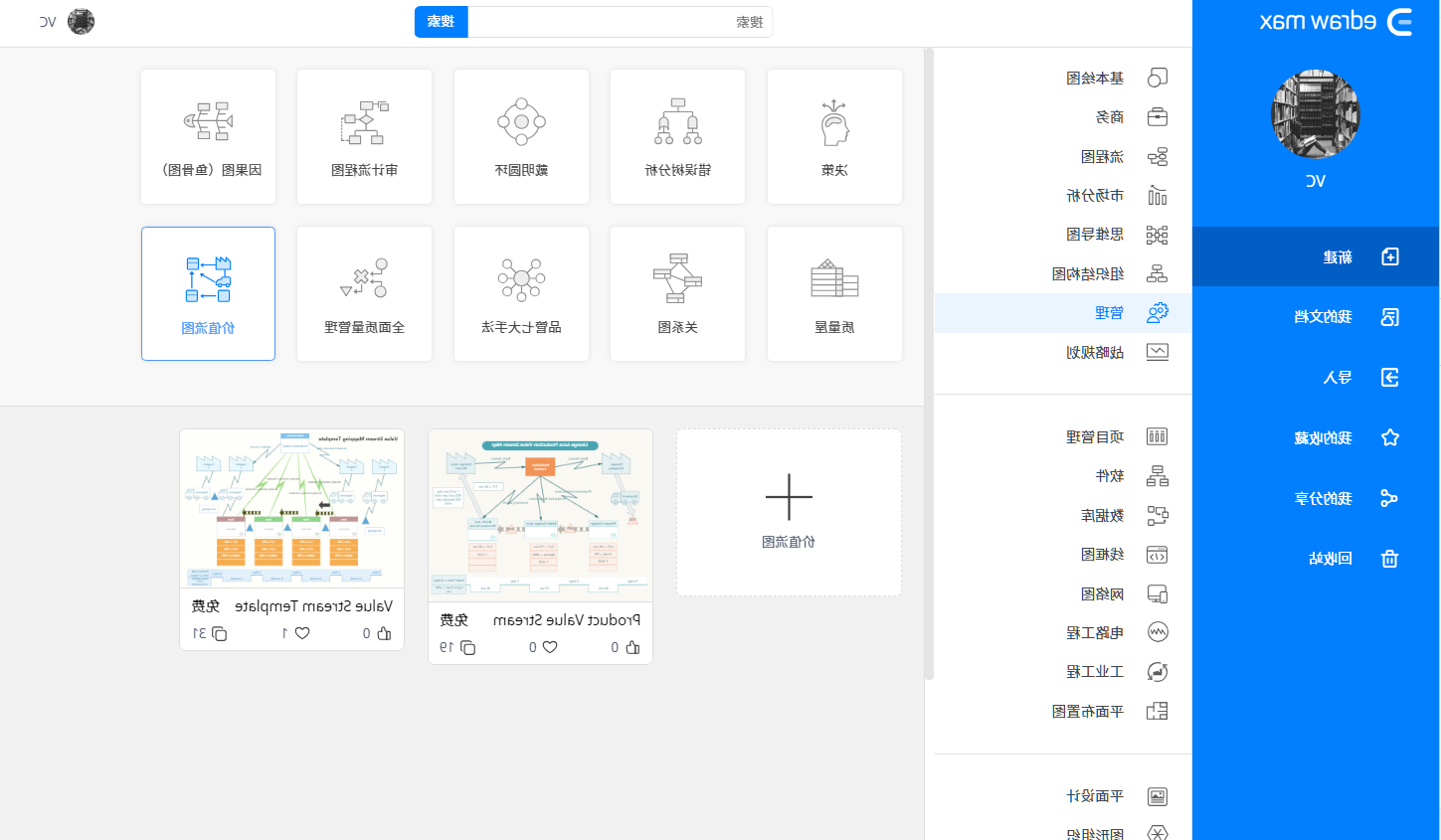Open the 回收站 (Recycle Bin) item
Screen dimensions: 1441x840
[1316, 559]
